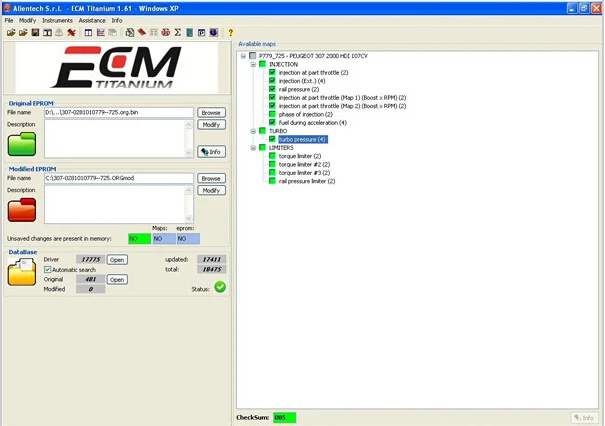Click the two-page compare toolbar icon
This screenshot has width=605, height=426.
pos(47,33)
